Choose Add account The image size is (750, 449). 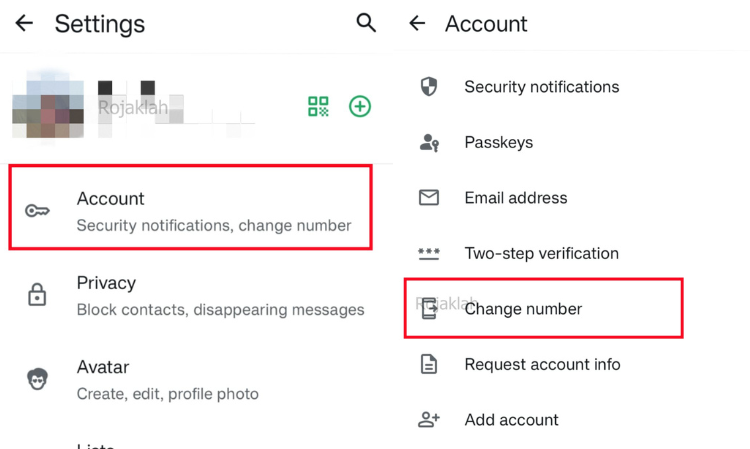[x=511, y=420]
